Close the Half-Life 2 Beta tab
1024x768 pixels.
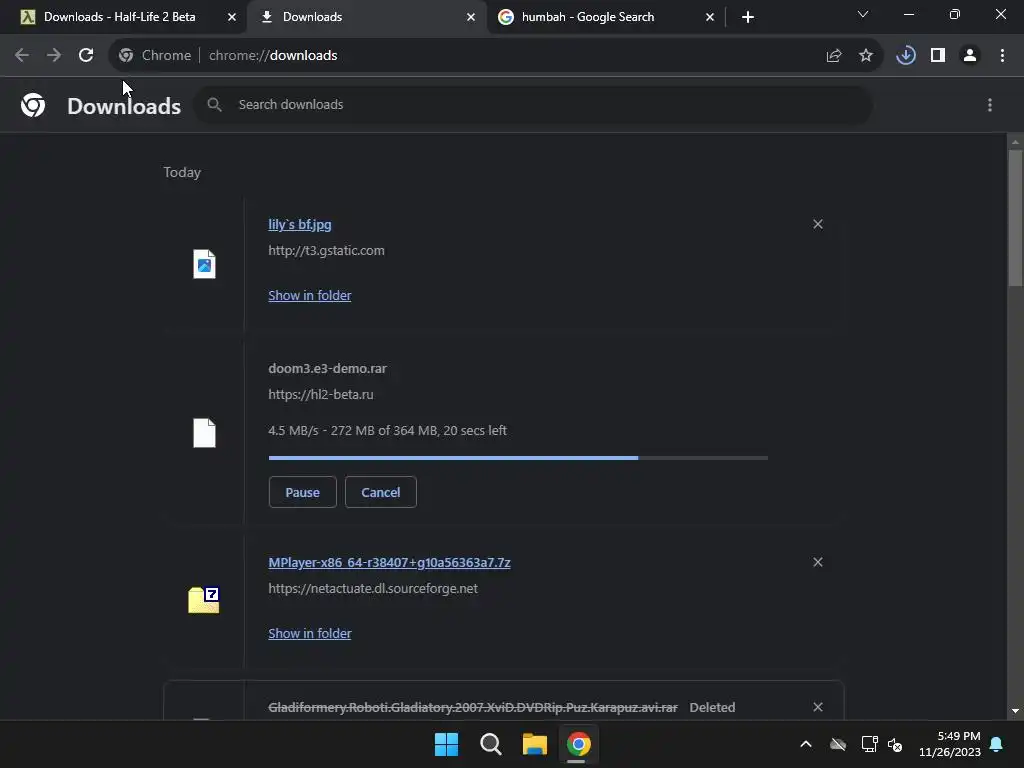232,17
